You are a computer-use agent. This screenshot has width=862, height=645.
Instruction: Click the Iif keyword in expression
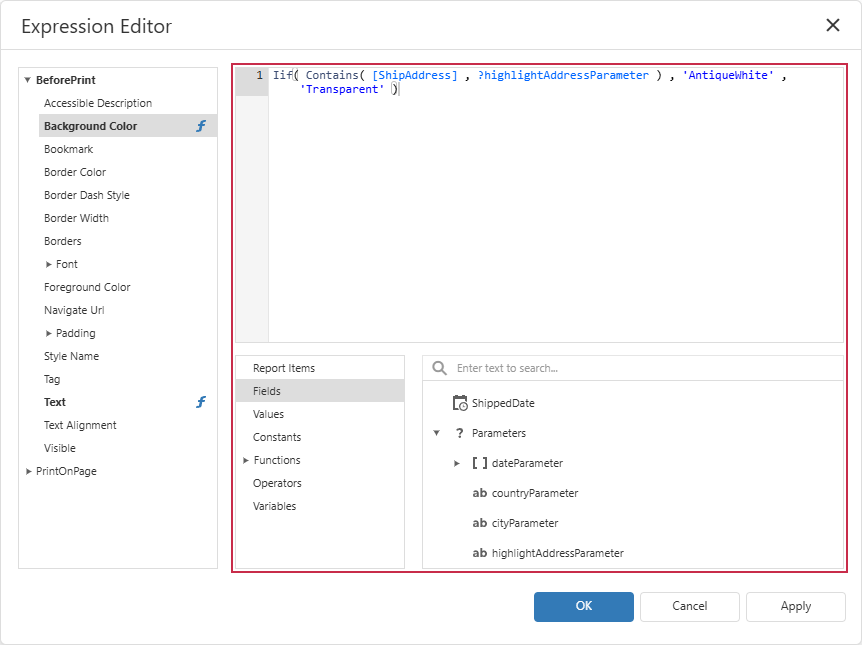click(x=283, y=75)
